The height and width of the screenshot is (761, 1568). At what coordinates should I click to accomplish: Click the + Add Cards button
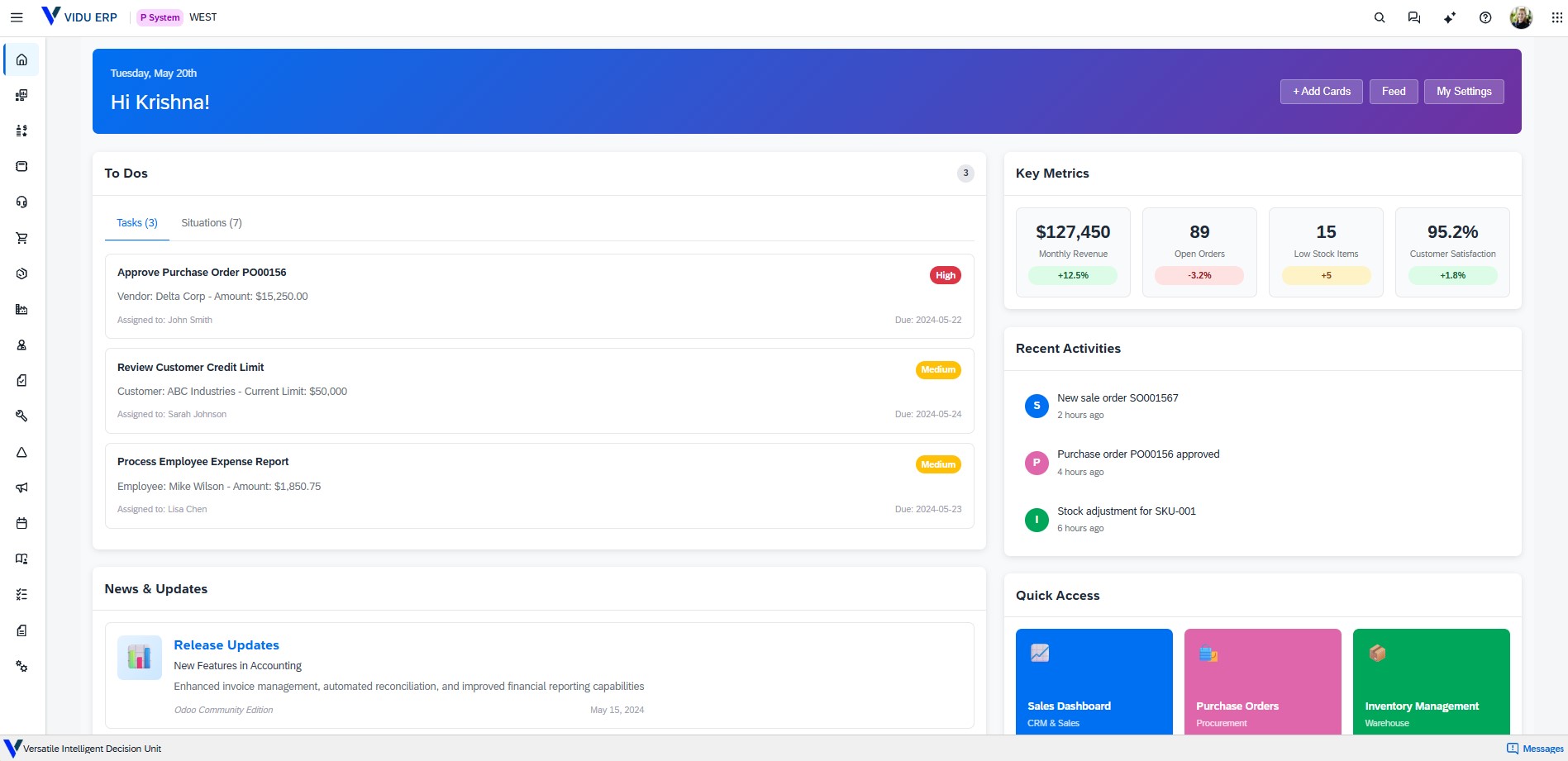point(1321,92)
